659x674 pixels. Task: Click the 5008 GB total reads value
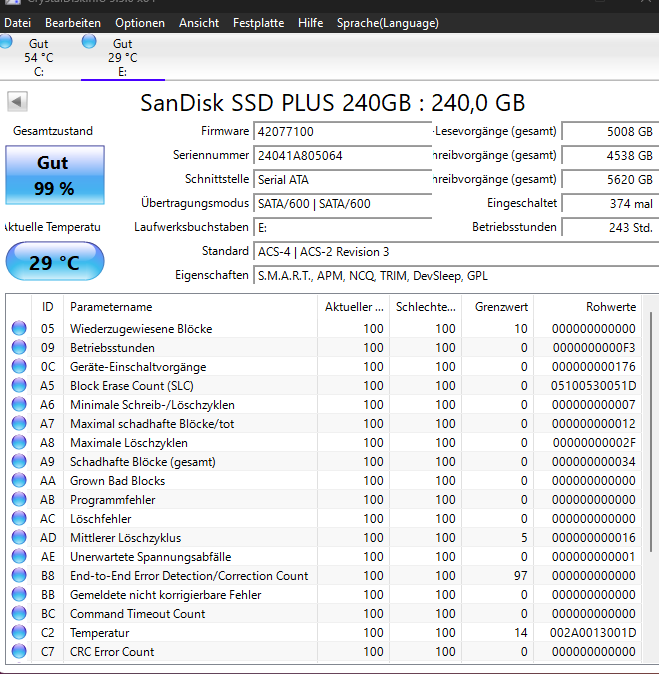[x=610, y=132]
